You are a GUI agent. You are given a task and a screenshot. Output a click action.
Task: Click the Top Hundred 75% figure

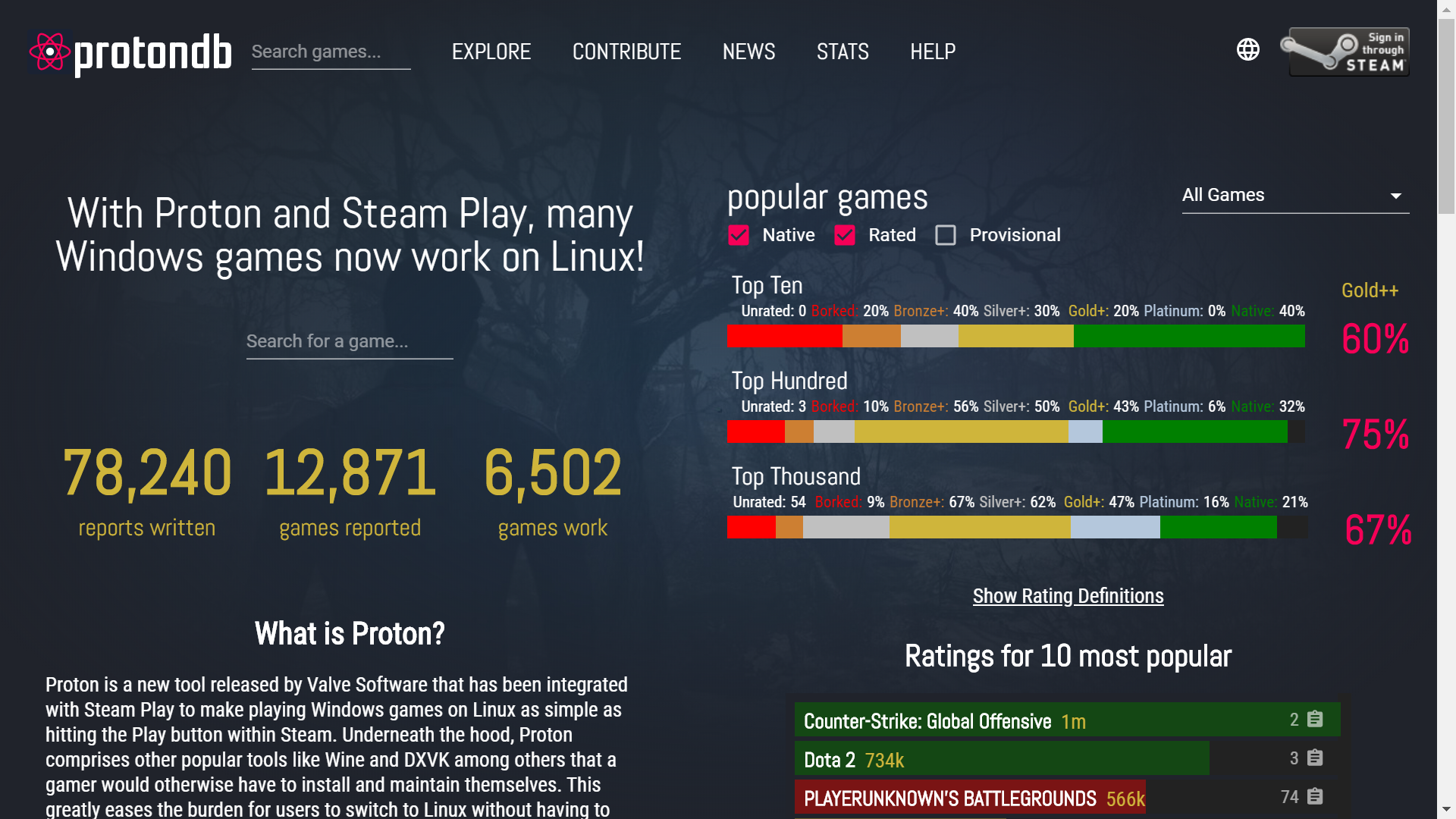click(x=1375, y=435)
